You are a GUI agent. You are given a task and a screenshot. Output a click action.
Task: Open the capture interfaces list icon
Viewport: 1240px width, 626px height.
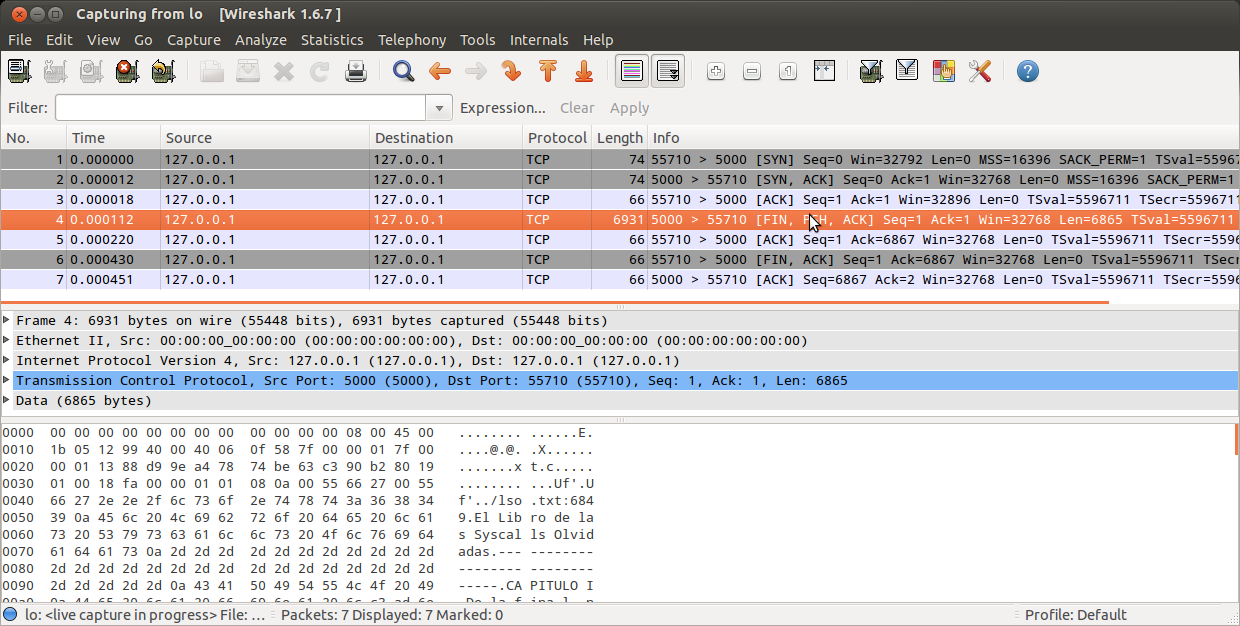point(20,71)
